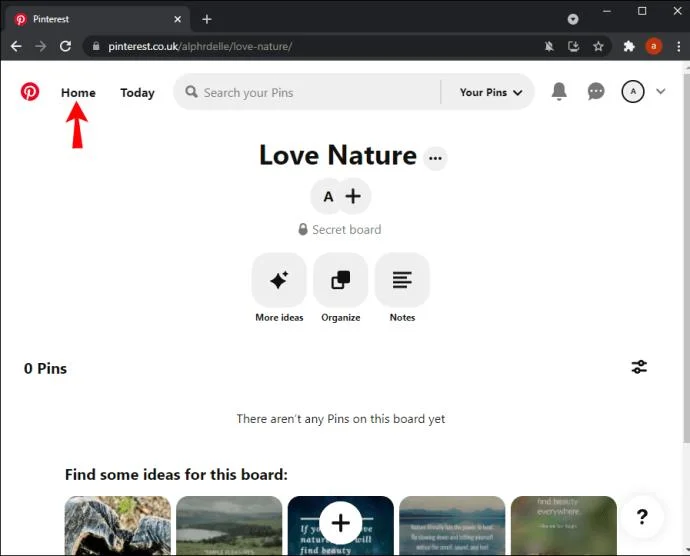
Task: Click the site lock icon
Action: 96,46
